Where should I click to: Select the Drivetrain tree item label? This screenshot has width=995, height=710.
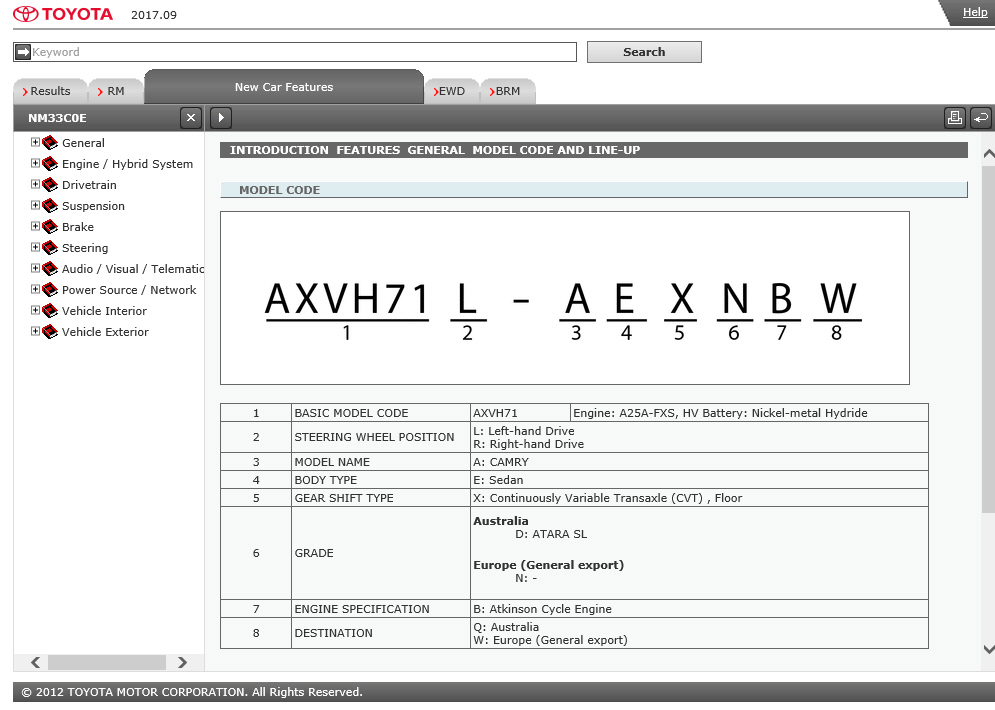pos(89,185)
